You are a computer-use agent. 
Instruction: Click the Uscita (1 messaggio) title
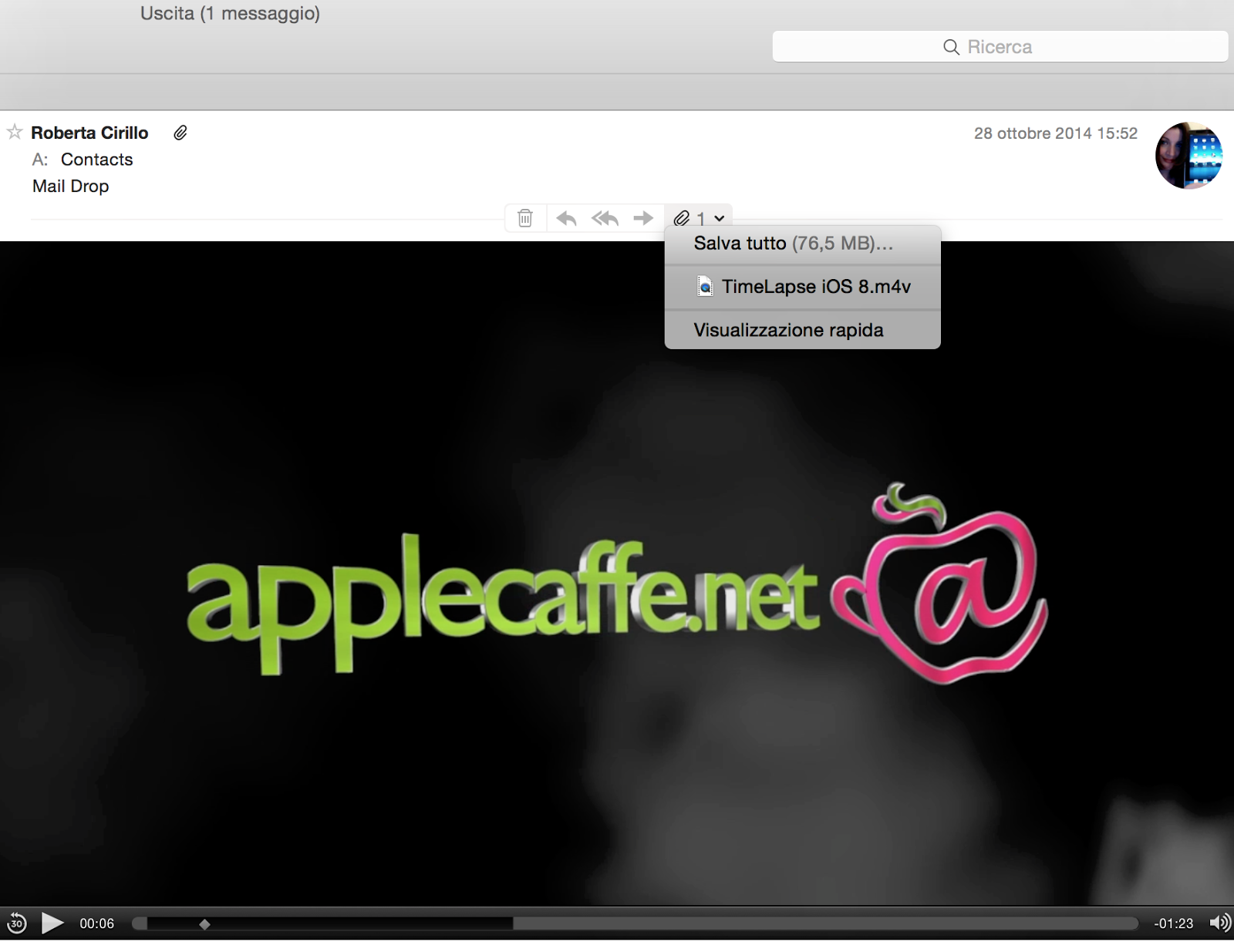coord(230,13)
